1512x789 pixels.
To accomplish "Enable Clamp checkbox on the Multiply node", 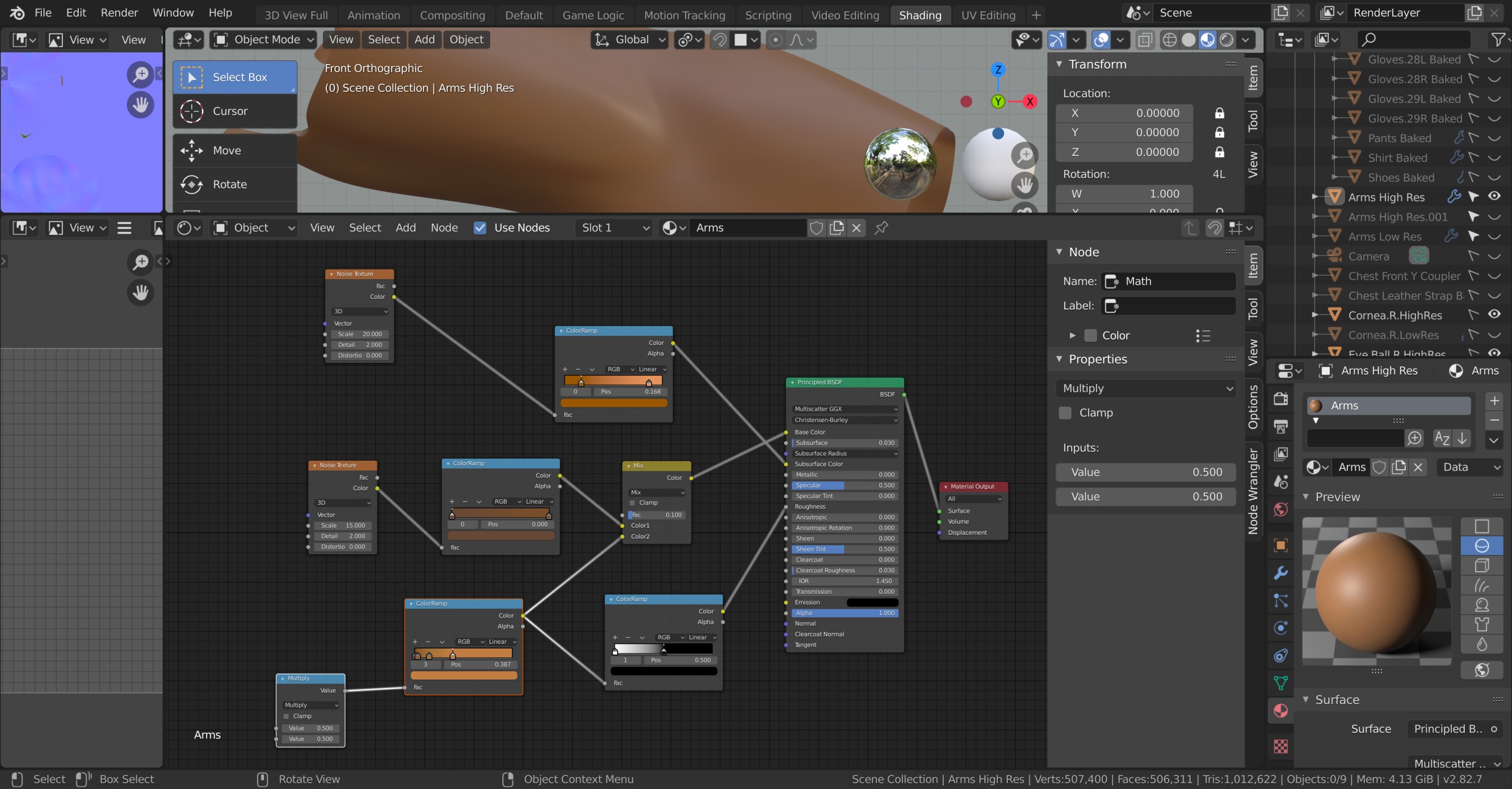I will click(286, 716).
